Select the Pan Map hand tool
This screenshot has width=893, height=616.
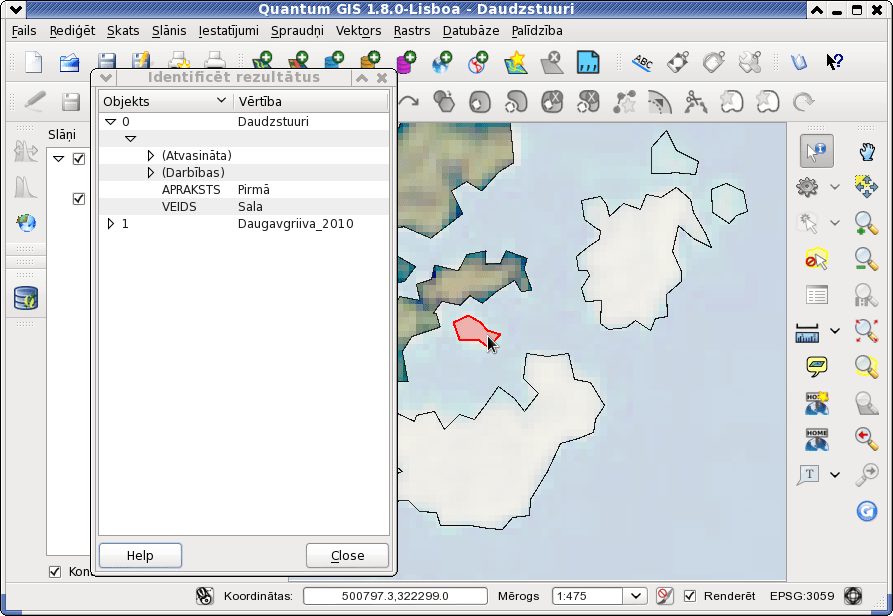(867, 151)
